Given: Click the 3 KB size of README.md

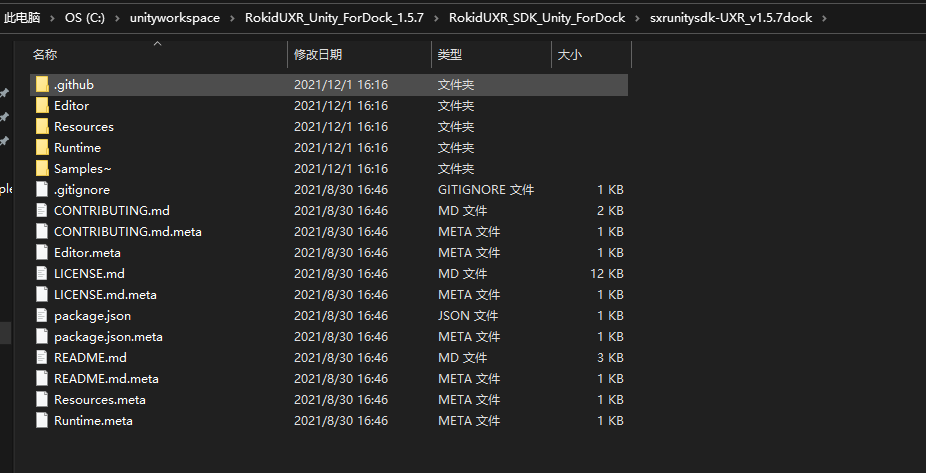Looking at the screenshot, I should click(610, 357).
